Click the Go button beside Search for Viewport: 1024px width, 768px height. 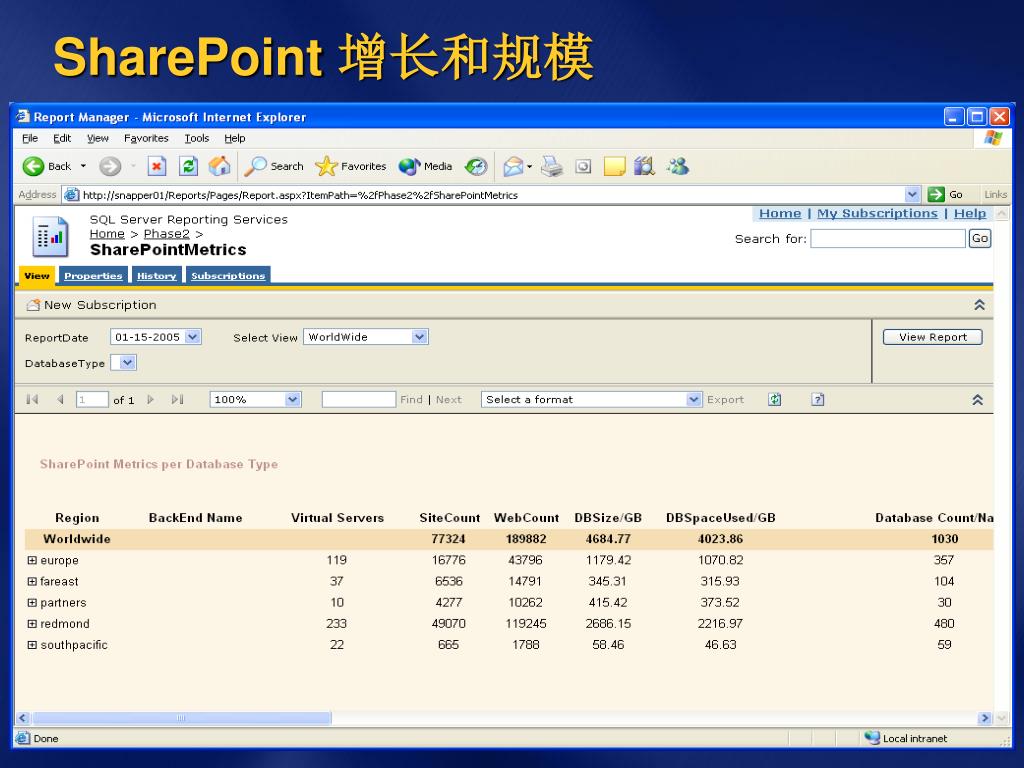point(980,238)
